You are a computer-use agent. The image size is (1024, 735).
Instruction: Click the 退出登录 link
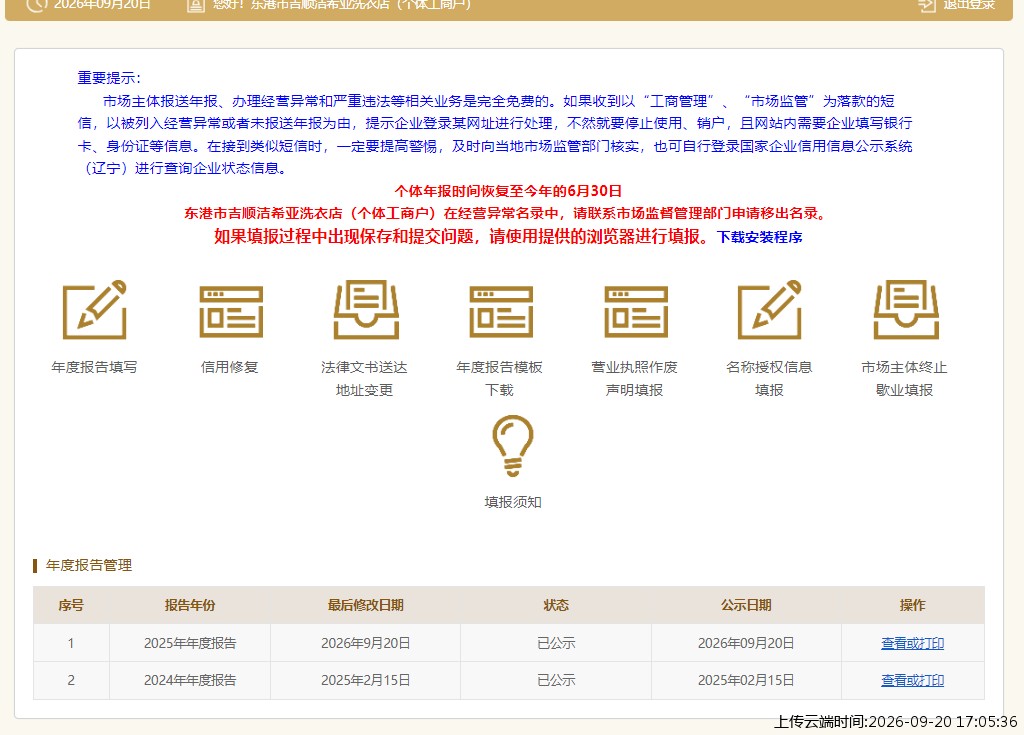click(x=969, y=5)
